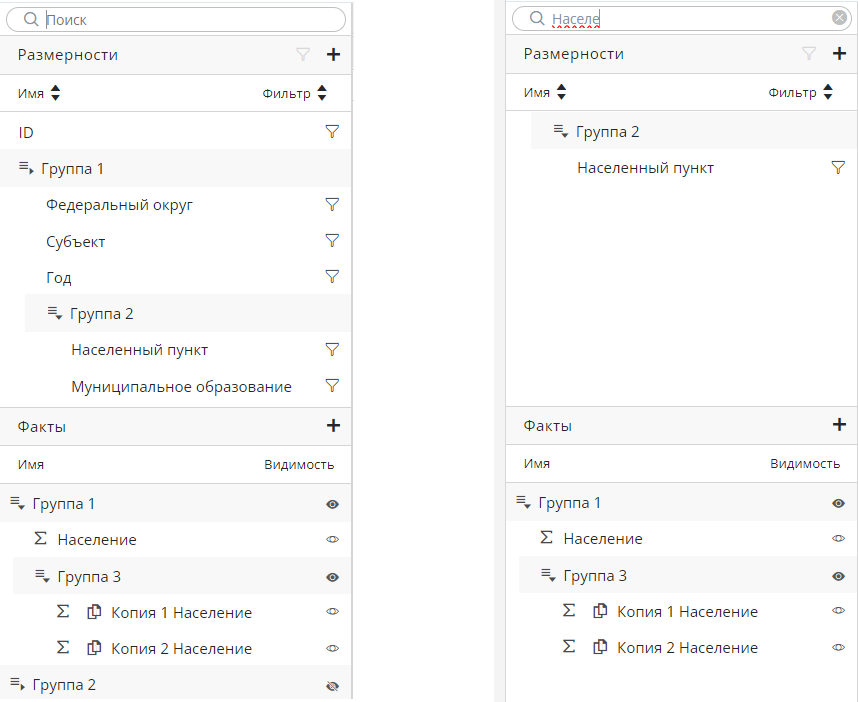Open the Год dimension filter
The height and width of the screenshot is (702, 858).
pos(333,277)
